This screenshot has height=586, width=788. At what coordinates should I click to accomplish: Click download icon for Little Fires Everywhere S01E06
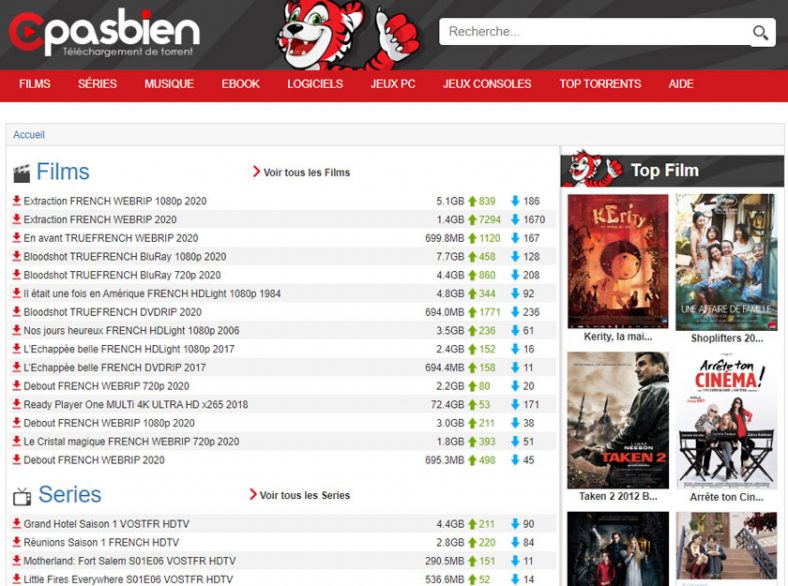17,579
